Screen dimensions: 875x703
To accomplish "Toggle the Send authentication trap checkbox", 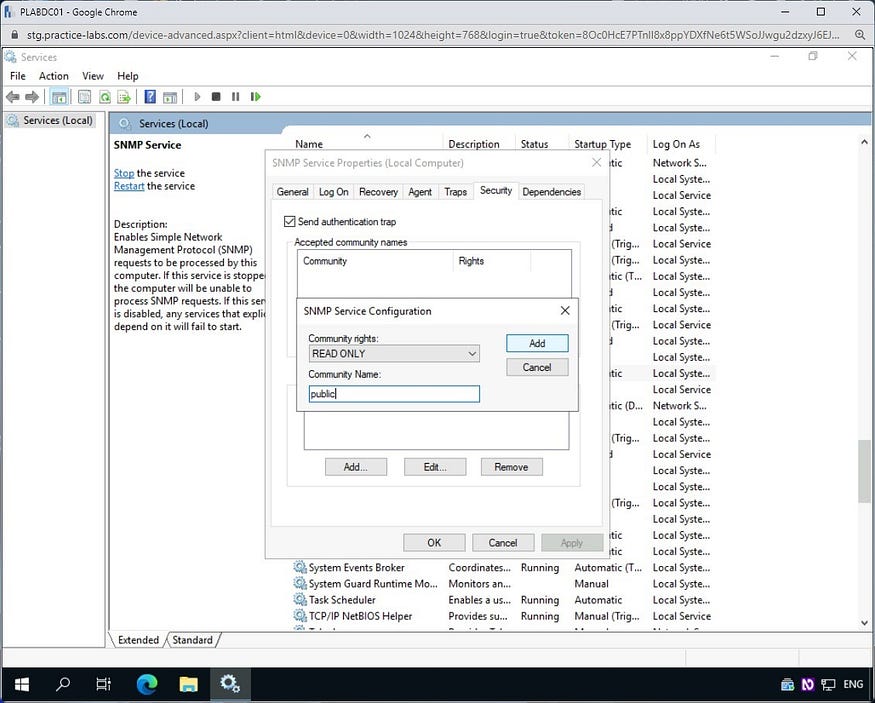I will (x=289, y=222).
